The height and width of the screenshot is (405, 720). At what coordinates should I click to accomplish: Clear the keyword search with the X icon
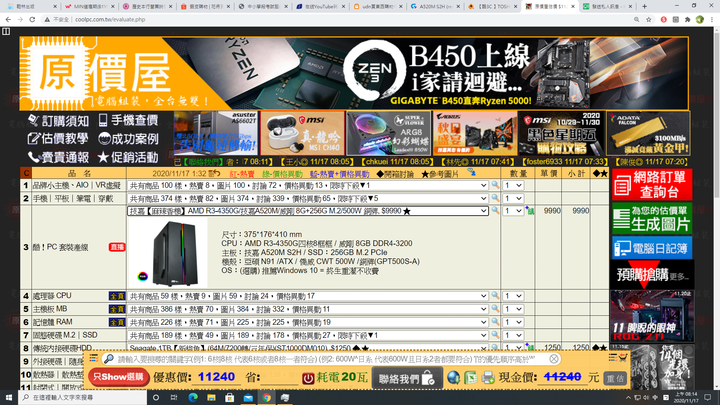point(554,359)
